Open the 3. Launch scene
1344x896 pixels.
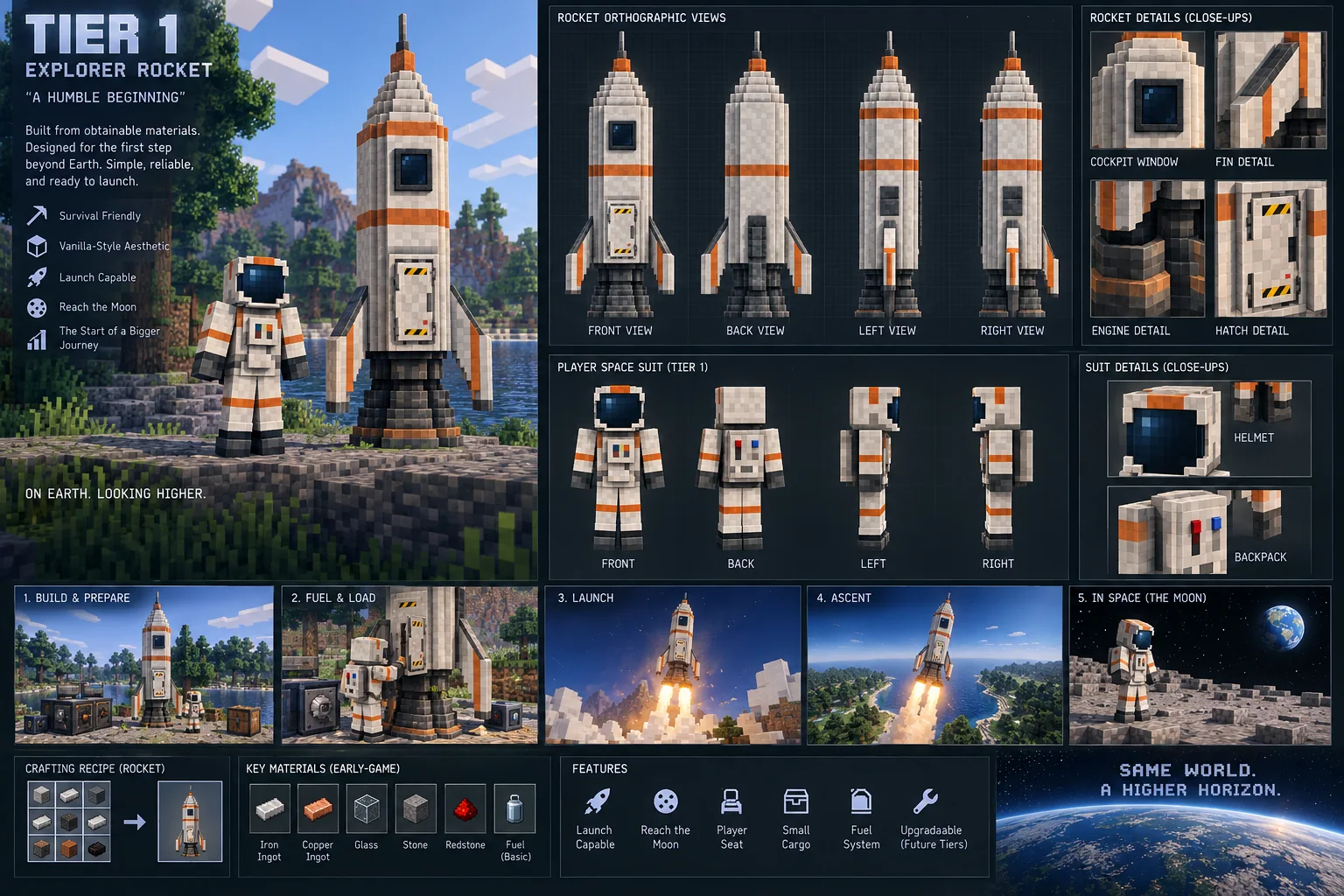[x=673, y=665]
